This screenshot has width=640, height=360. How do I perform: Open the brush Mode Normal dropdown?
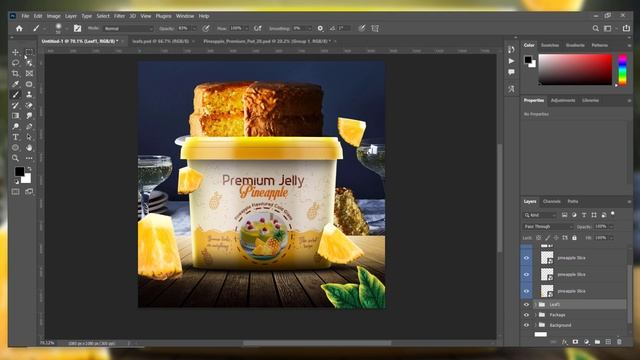128,29
